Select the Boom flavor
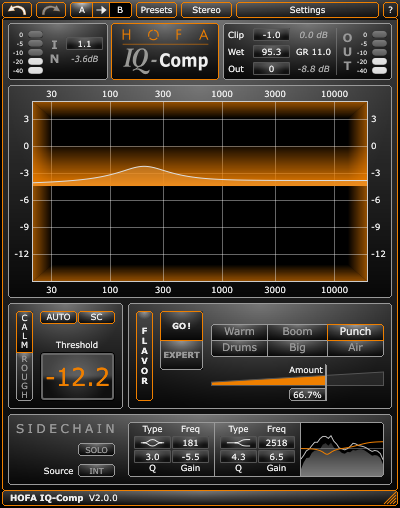Screen dimensions: 400x508 (297, 332)
